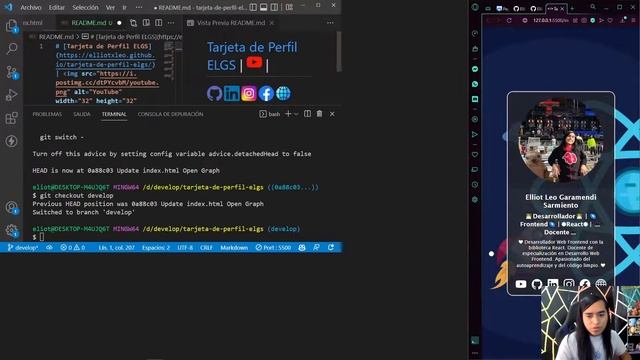Kill the terminal with trash icon
This screenshot has height=360, width=640.
(319, 114)
